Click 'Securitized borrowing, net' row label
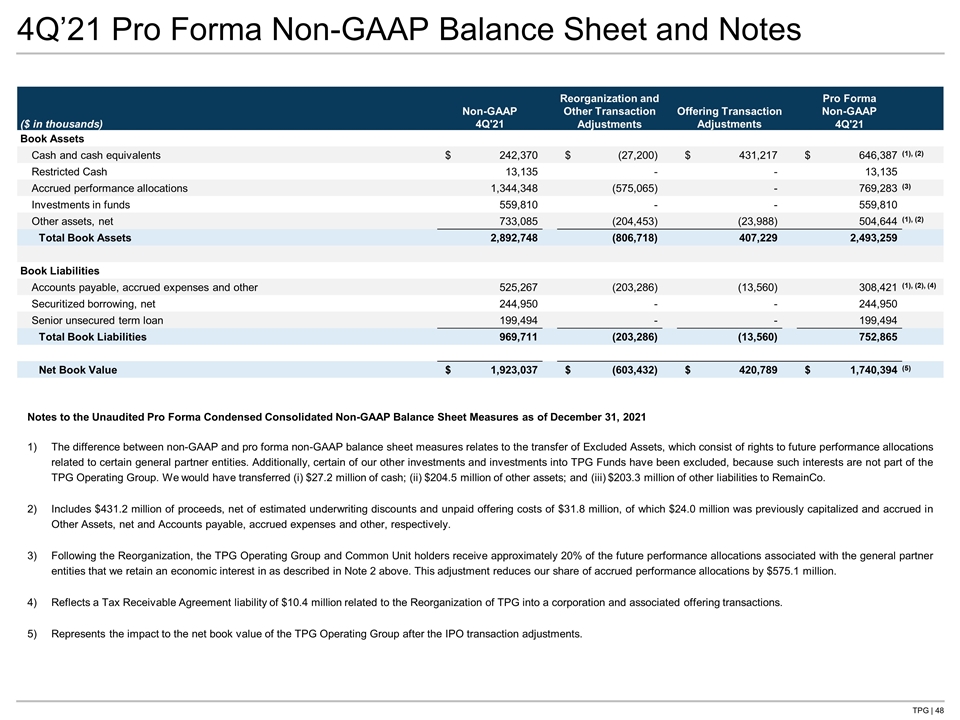The height and width of the screenshot is (720, 960). coord(93,304)
